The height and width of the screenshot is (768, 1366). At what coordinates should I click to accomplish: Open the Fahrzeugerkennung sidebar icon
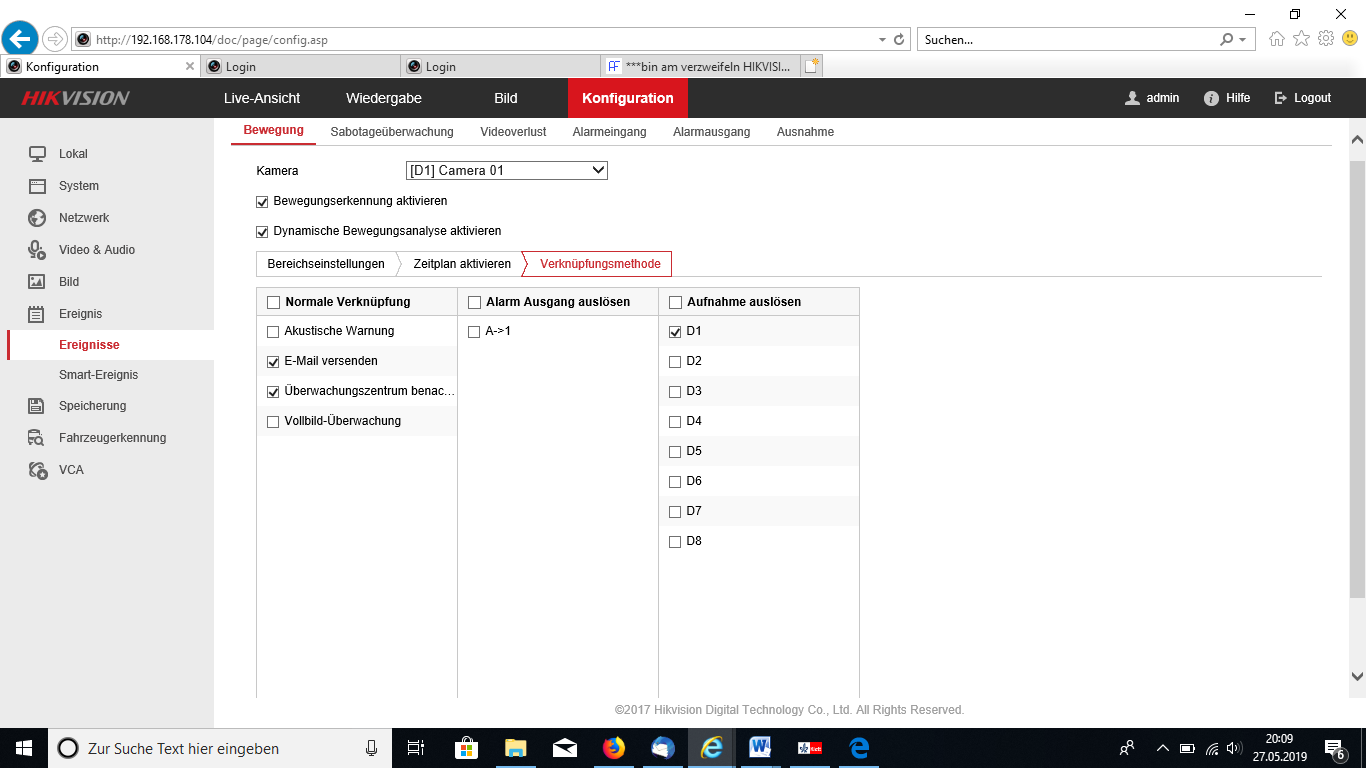coord(37,438)
